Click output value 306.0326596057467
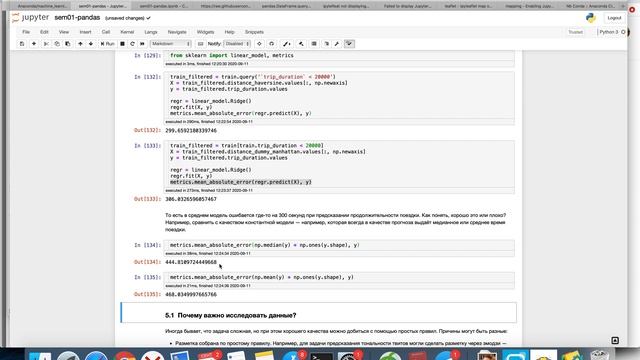 click(x=191, y=199)
